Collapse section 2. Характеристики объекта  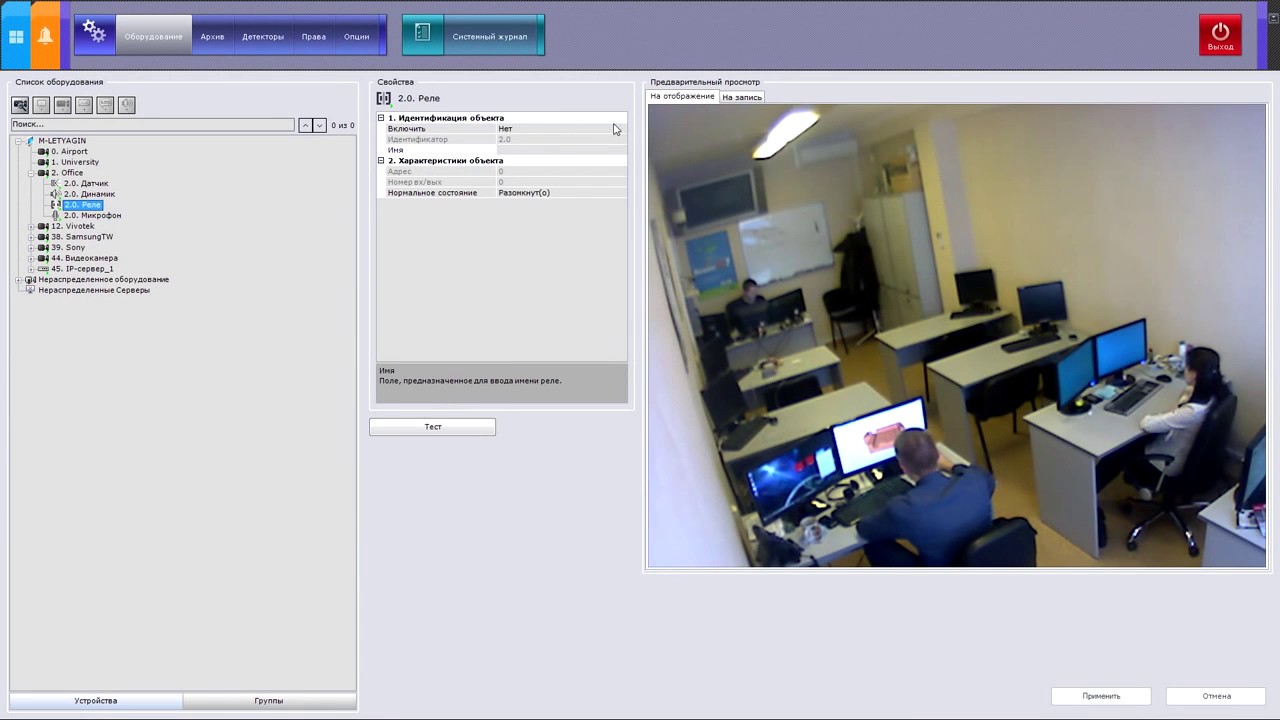[381, 160]
